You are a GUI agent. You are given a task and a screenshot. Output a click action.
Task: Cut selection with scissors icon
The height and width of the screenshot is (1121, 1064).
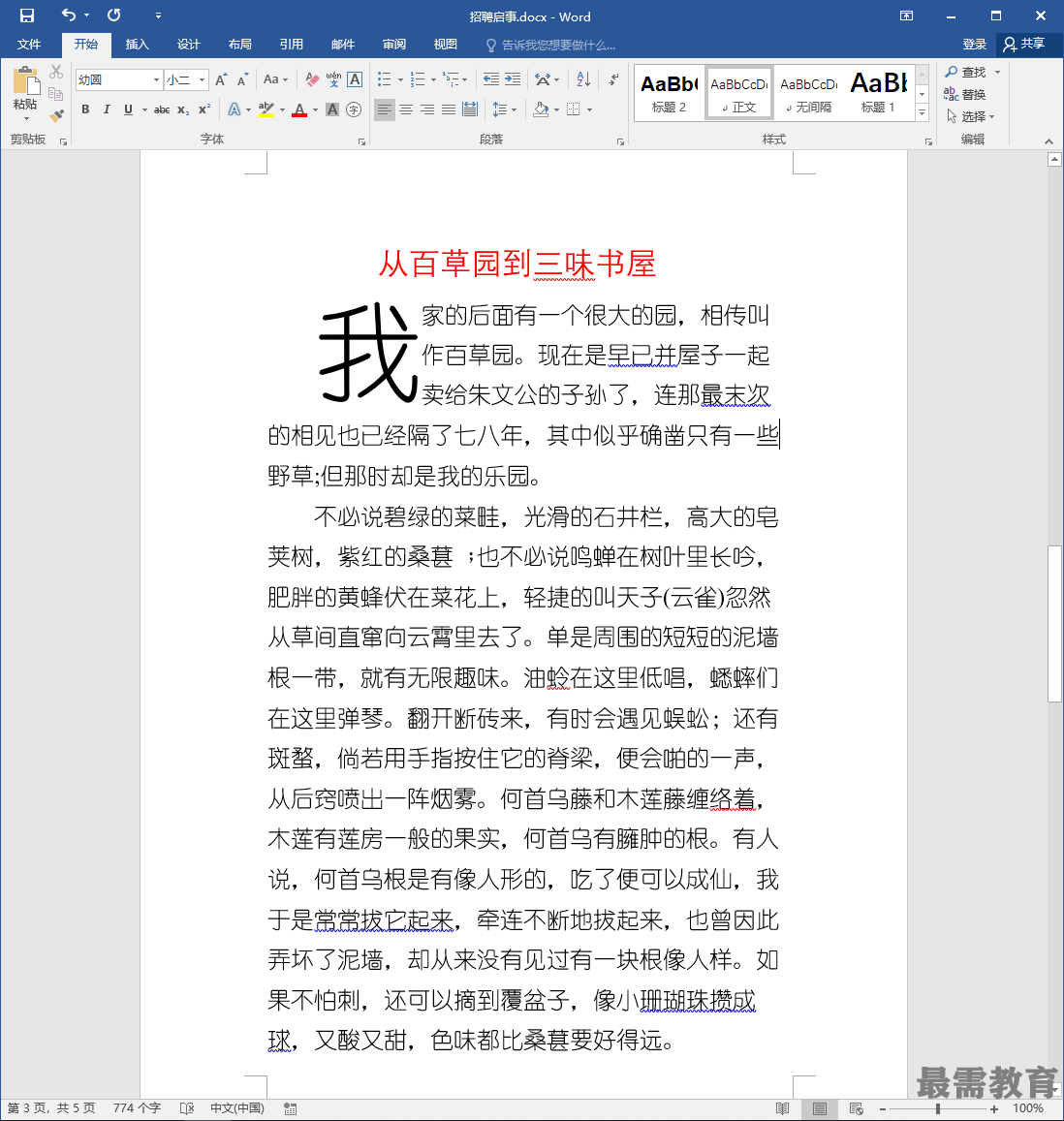pyautogui.click(x=56, y=72)
